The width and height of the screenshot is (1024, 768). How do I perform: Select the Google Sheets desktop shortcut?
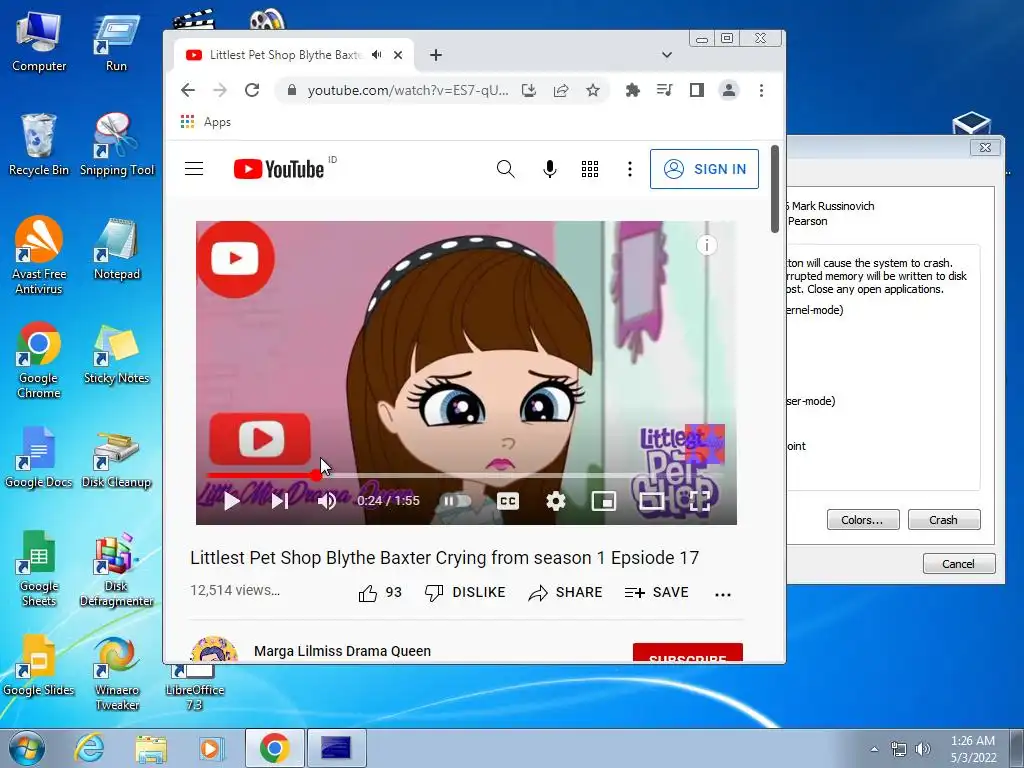tap(39, 569)
